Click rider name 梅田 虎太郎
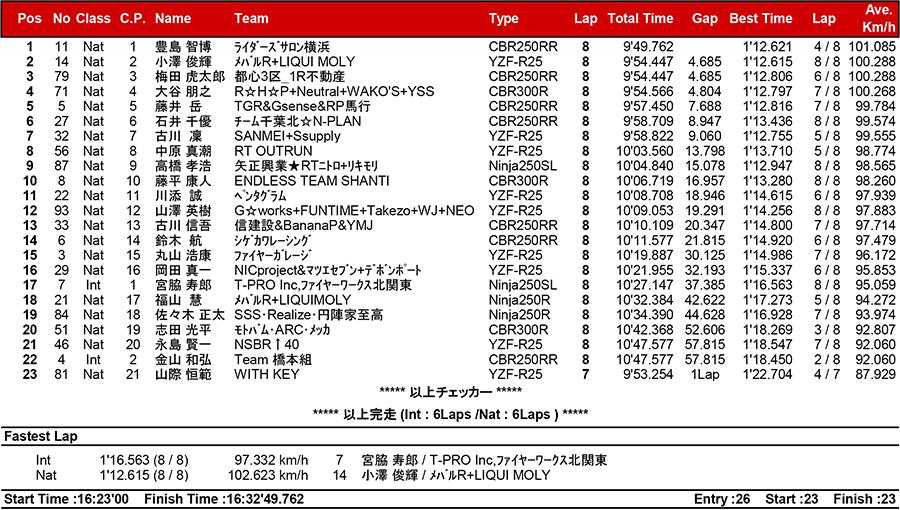This screenshot has height=510, width=900. 190,77
